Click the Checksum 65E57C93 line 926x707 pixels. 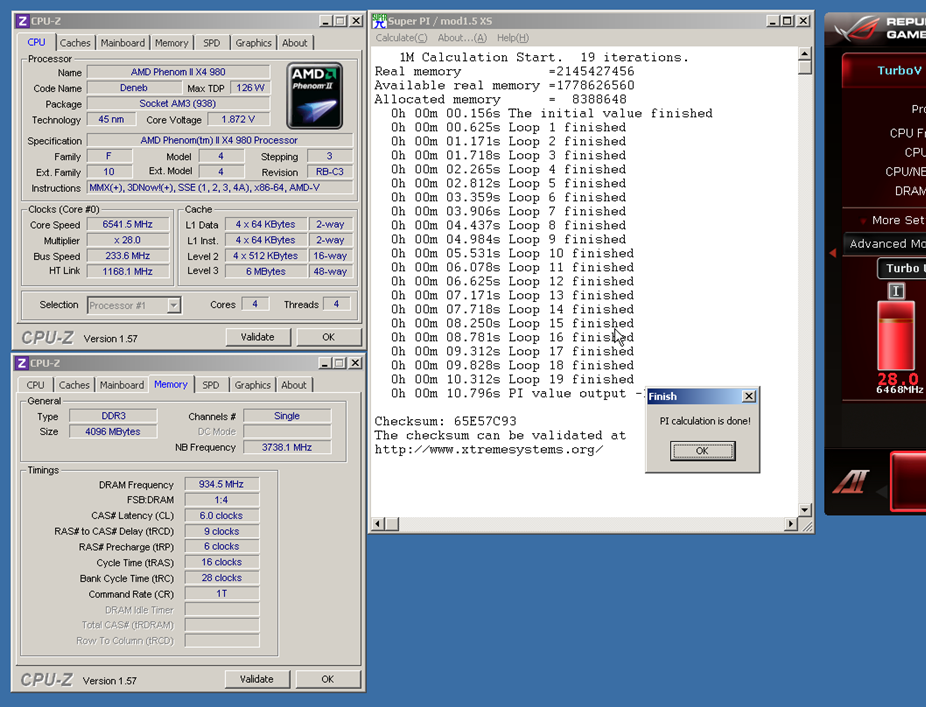(x=445, y=421)
